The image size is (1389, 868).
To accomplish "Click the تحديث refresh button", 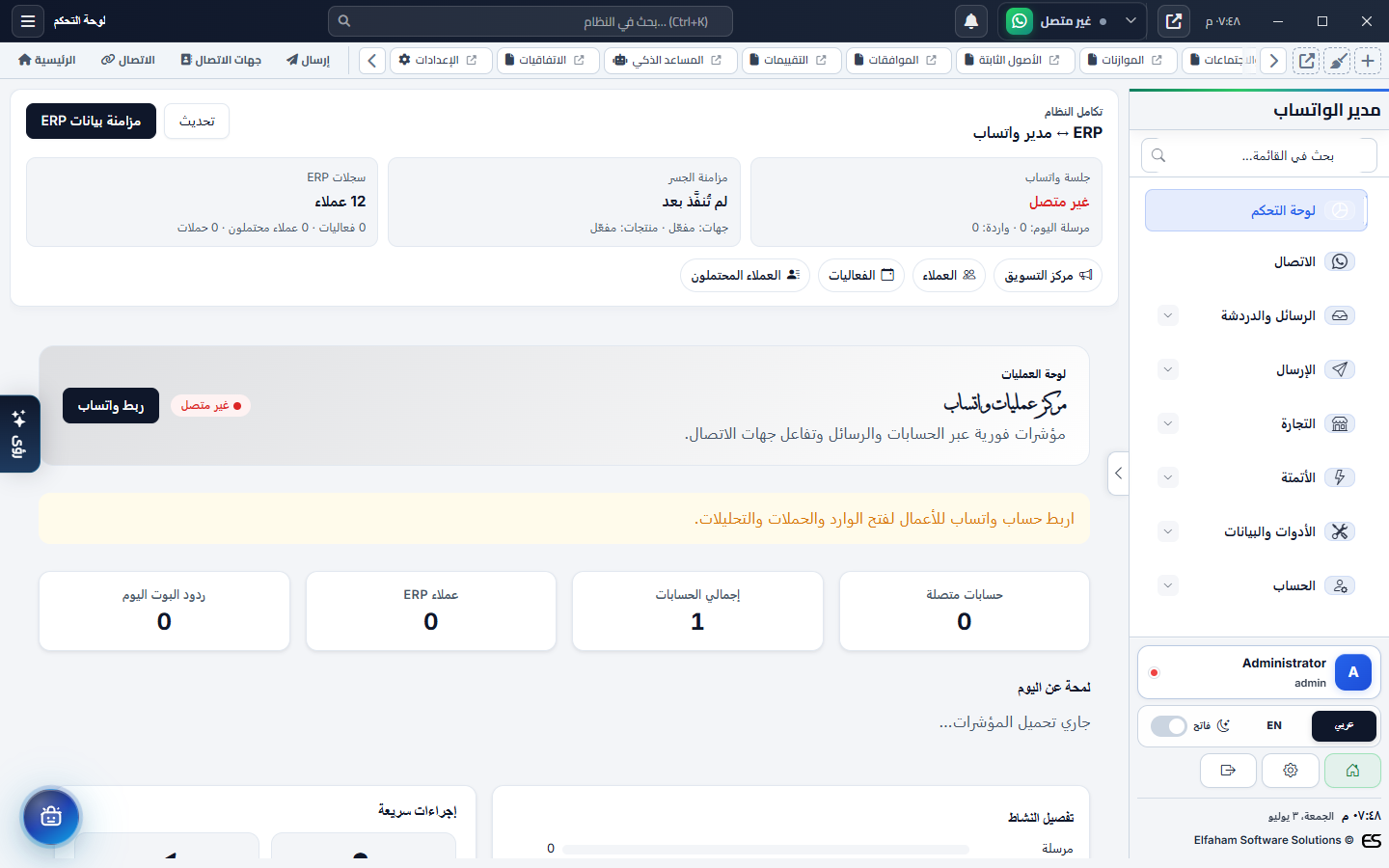I will (197, 121).
